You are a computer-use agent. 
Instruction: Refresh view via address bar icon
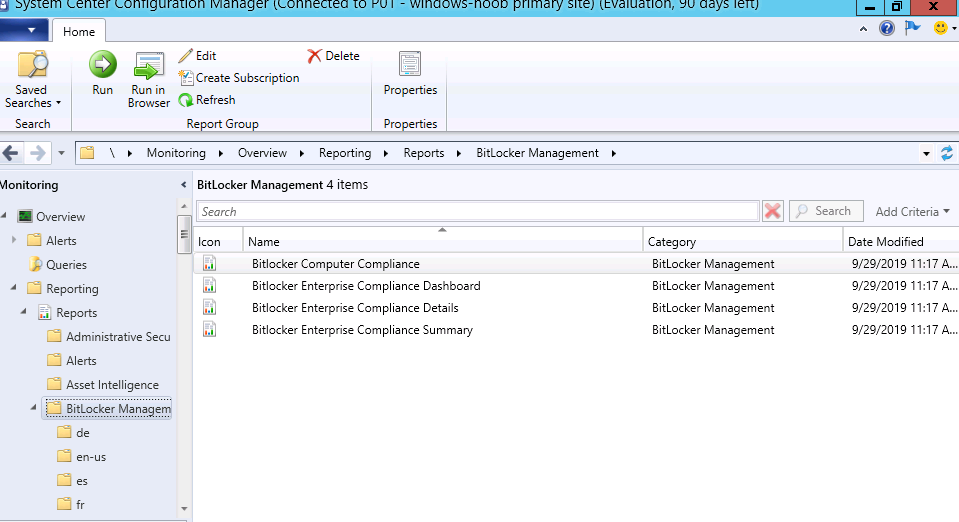pyautogui.click(x=947, y=153)
